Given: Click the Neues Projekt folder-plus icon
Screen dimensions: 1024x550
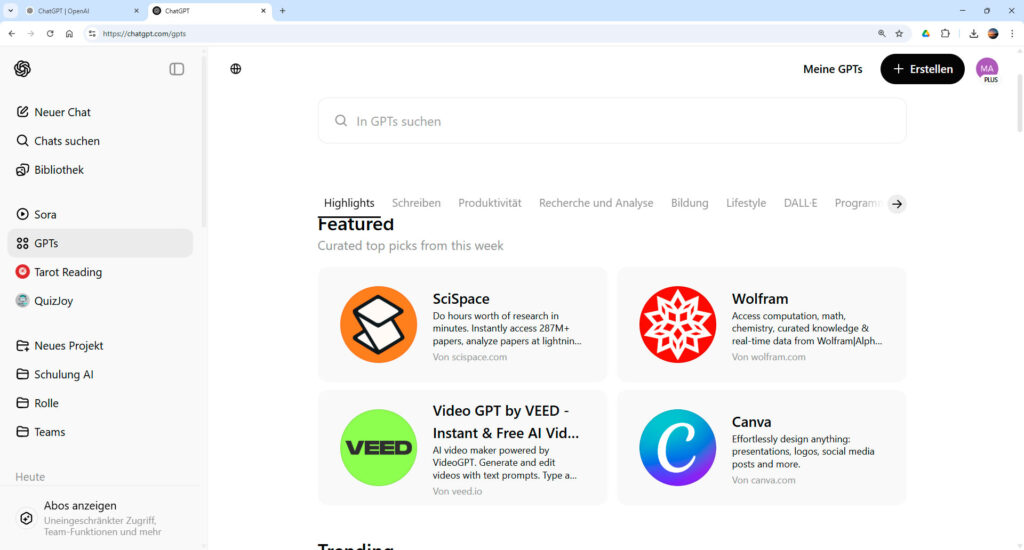Looking at the screenshot, I should point(22,346).
